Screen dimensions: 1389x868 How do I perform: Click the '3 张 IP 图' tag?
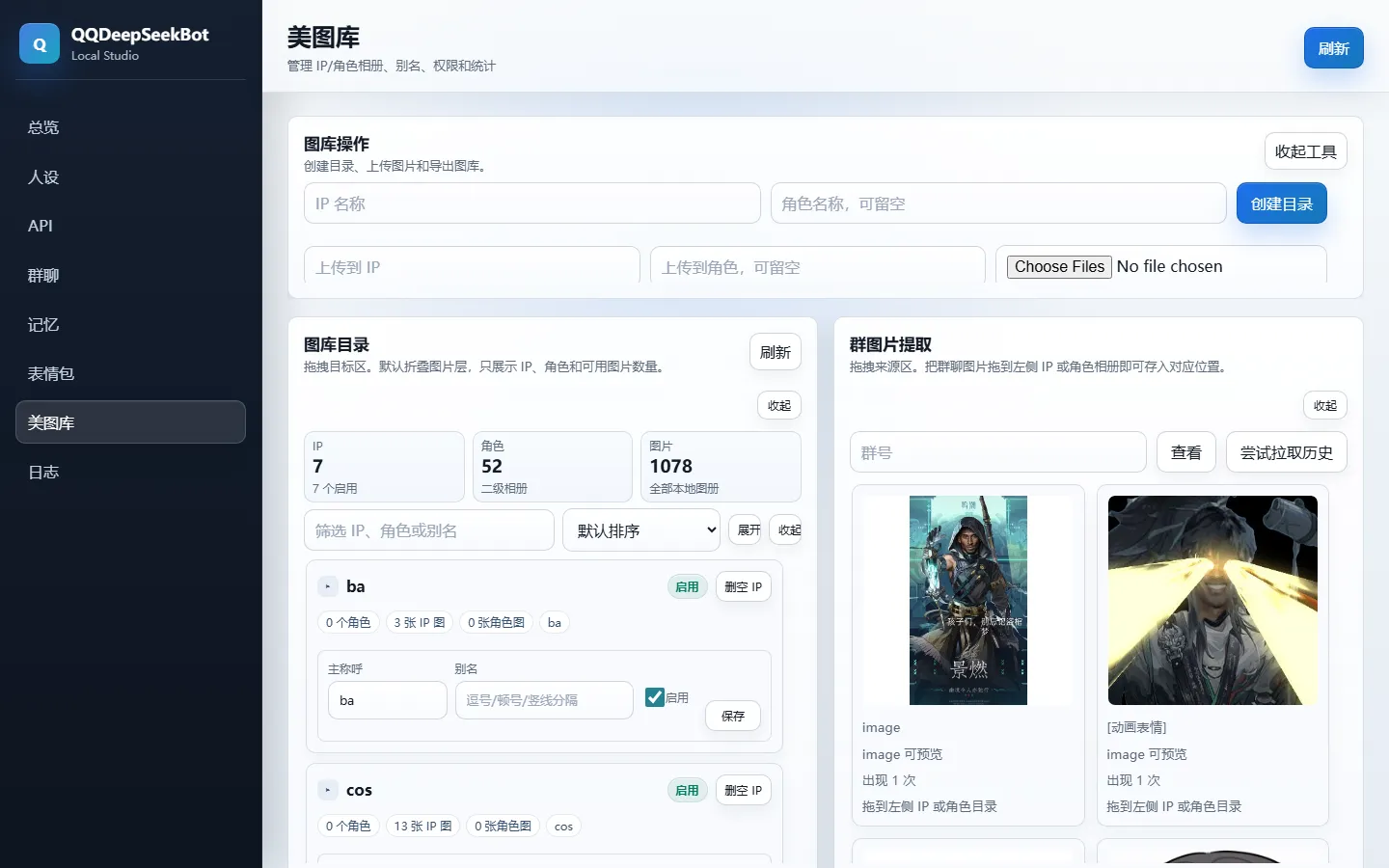coord(420,622)
